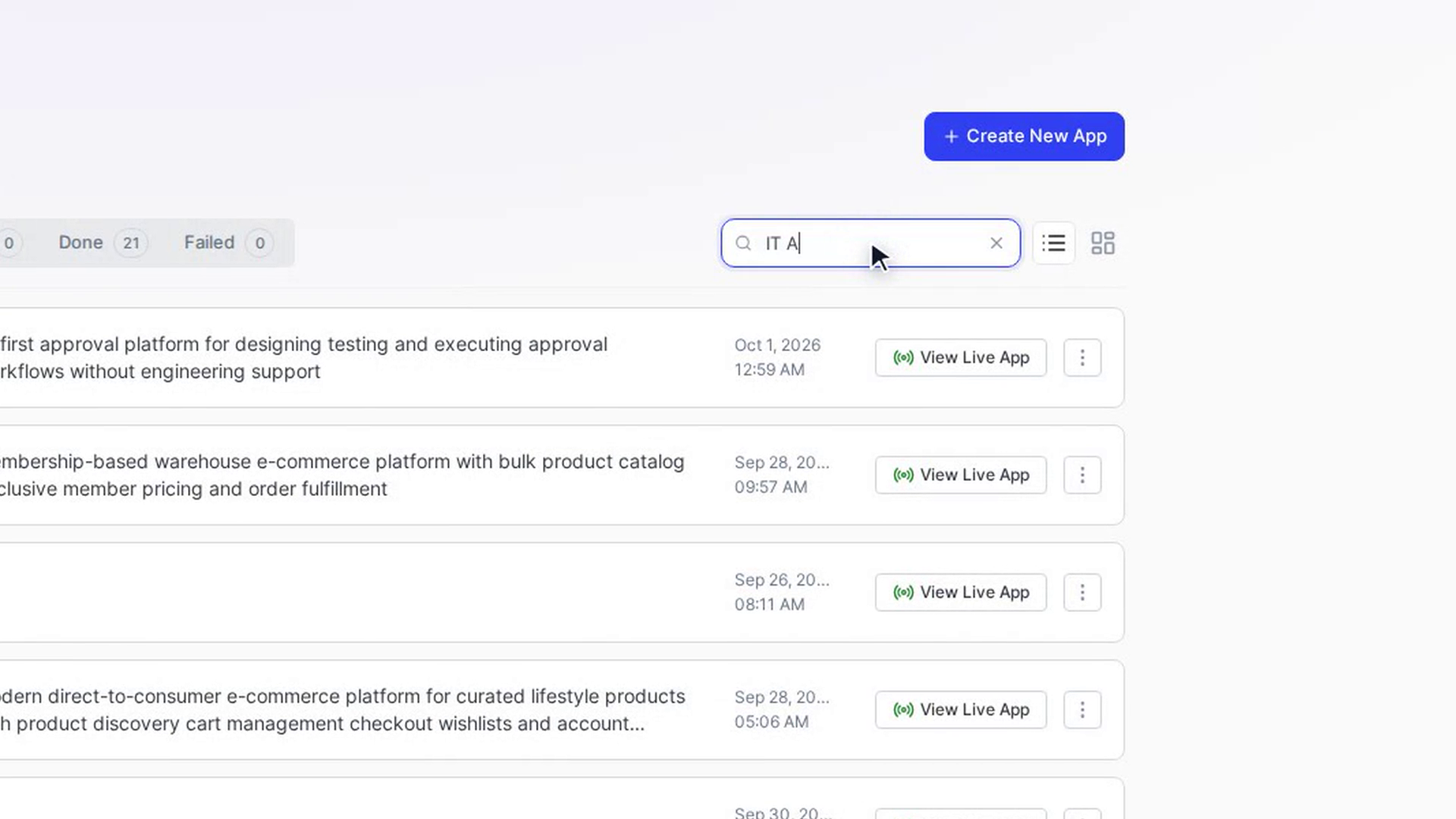The height and width of the screenshot is (819, 1456).
Task: Switch to grid view layout
Action: point(1103,243)
